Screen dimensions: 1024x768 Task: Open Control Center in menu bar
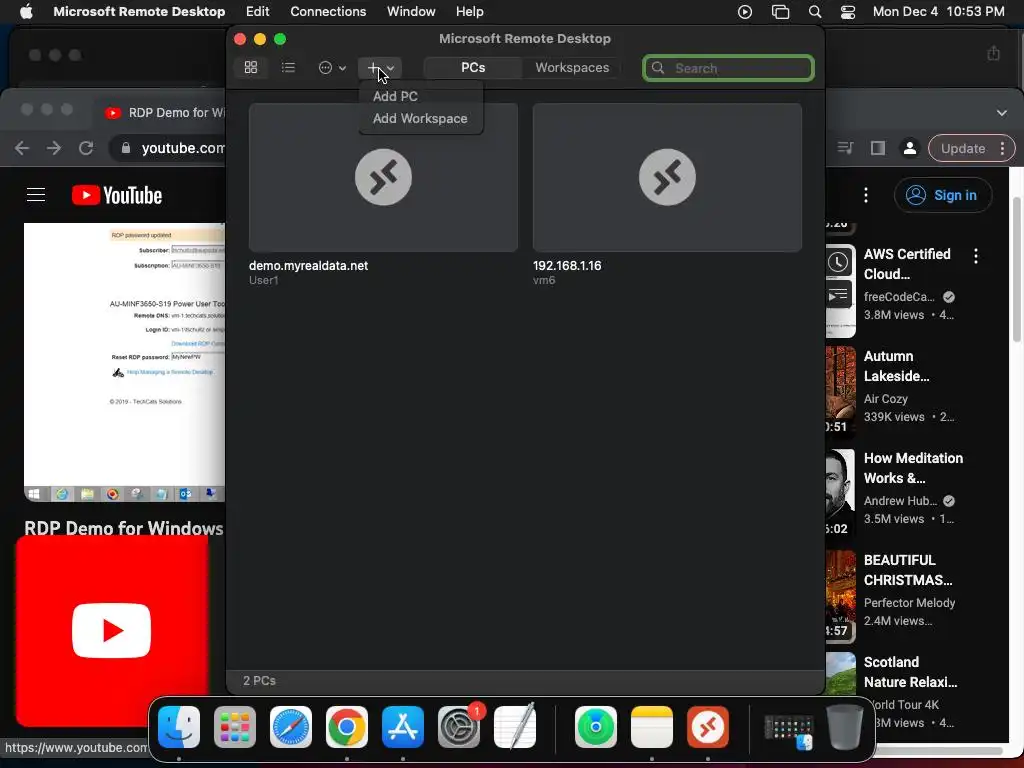(x=848, y=12)
